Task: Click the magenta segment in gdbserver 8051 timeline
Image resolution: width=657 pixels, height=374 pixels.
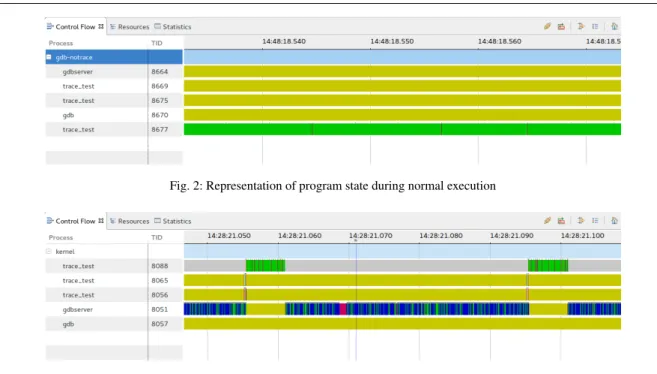Action: (x=343, y=310)
